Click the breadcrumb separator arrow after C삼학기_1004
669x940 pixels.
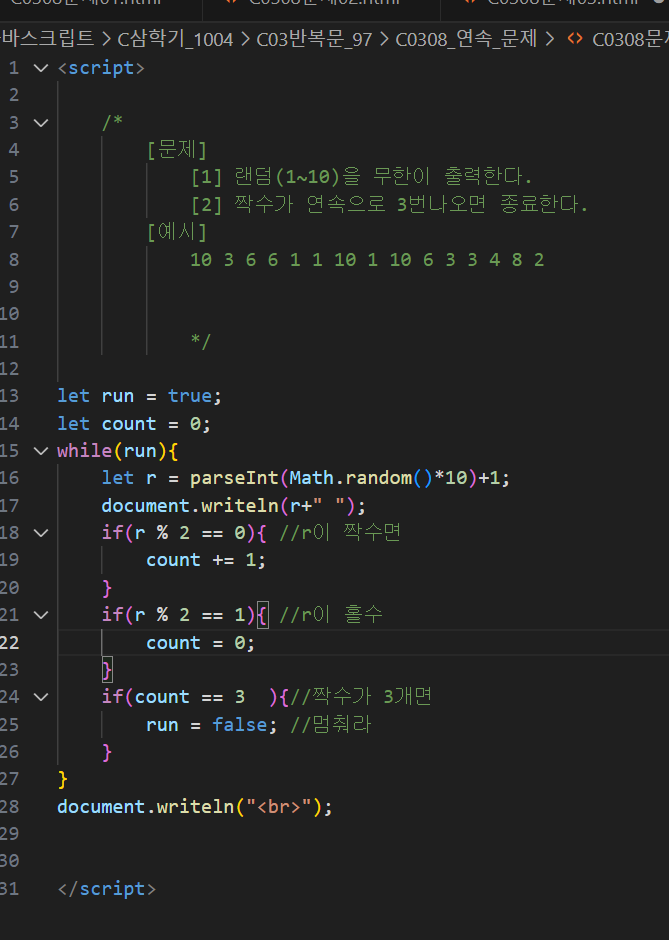pos(245,40)
